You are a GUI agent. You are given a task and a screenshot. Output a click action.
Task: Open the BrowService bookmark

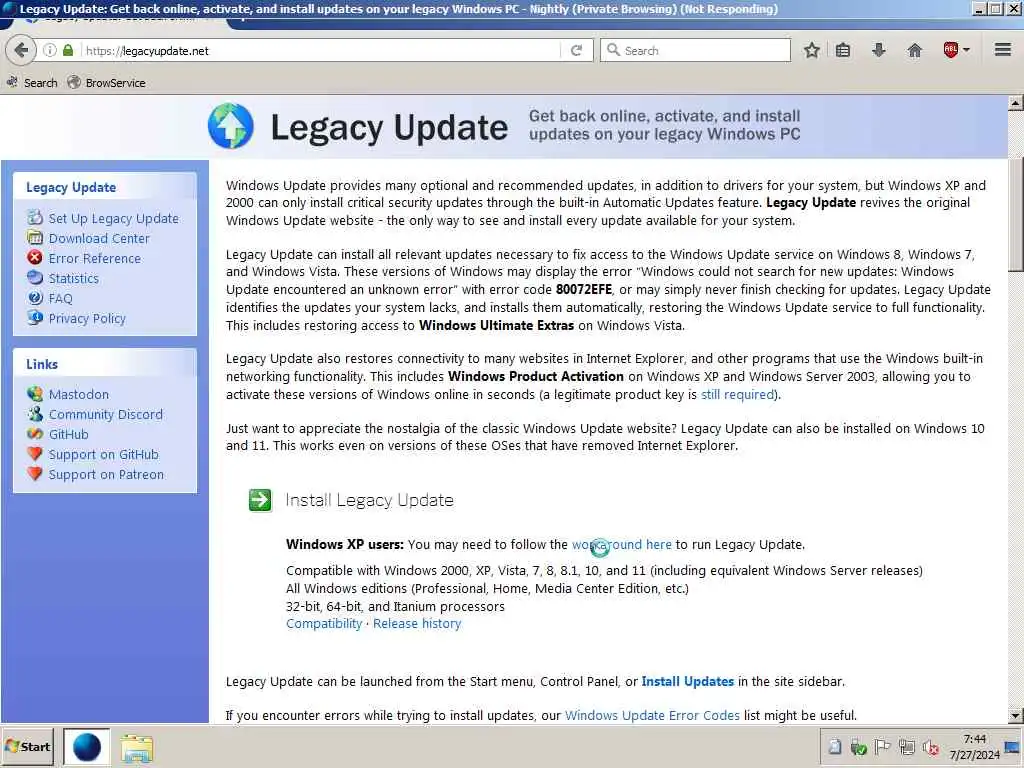pyautogui.click(x=106, y=83)
